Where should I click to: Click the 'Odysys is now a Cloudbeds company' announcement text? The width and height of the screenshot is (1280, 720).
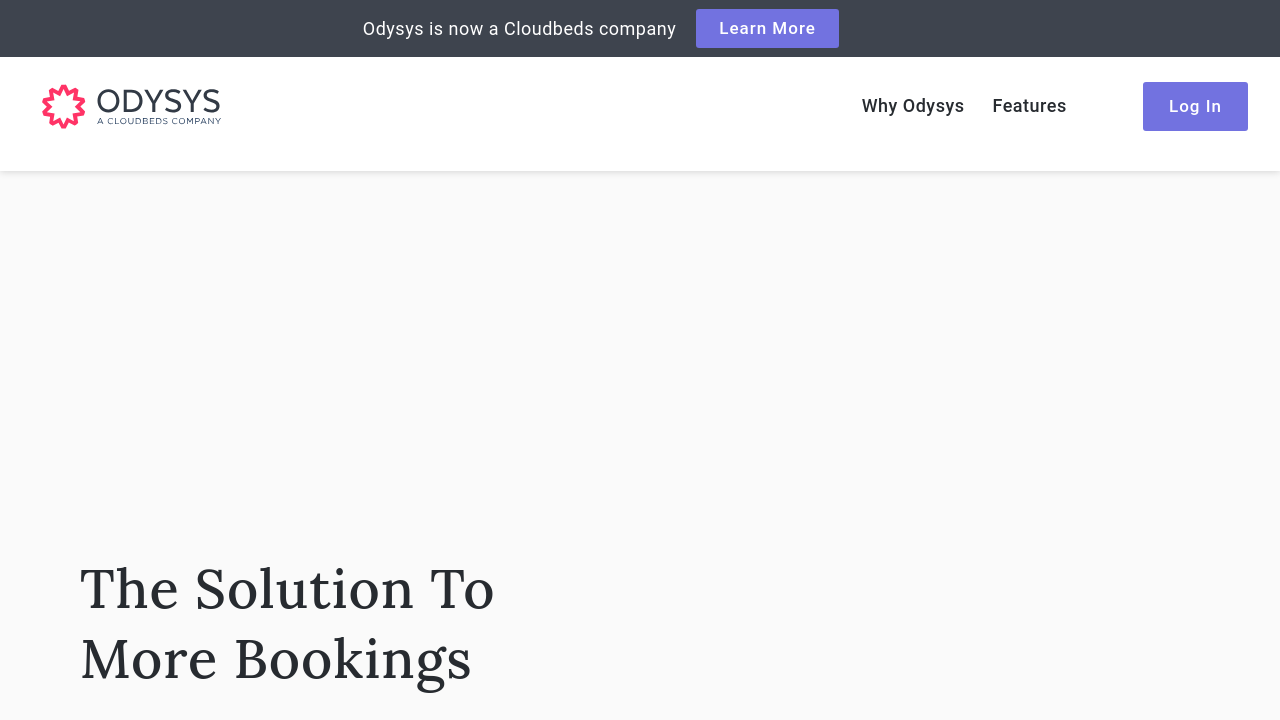519,29
